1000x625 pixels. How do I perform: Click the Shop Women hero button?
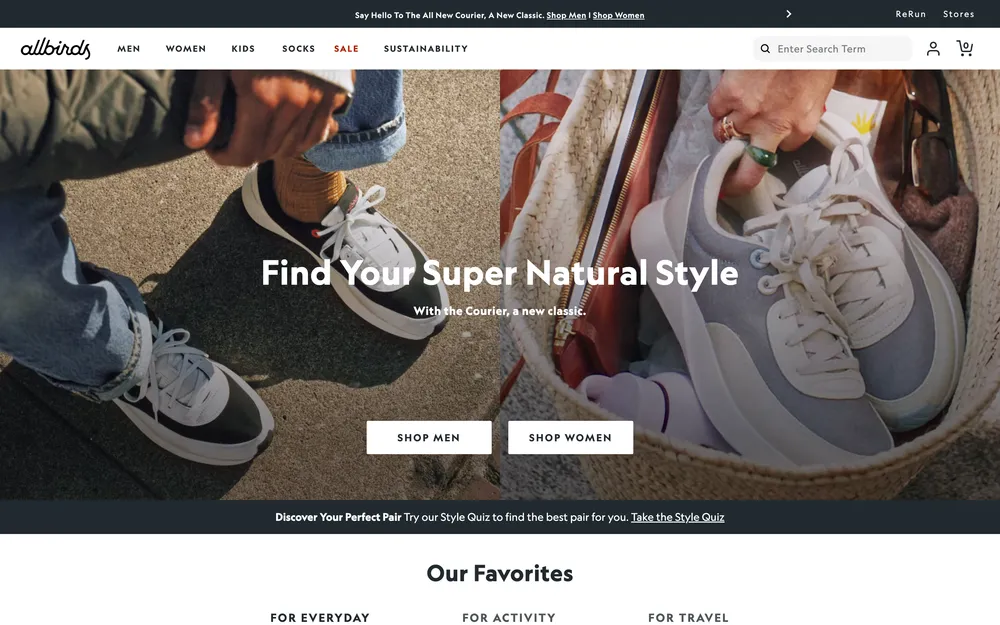tap(570, 438)
